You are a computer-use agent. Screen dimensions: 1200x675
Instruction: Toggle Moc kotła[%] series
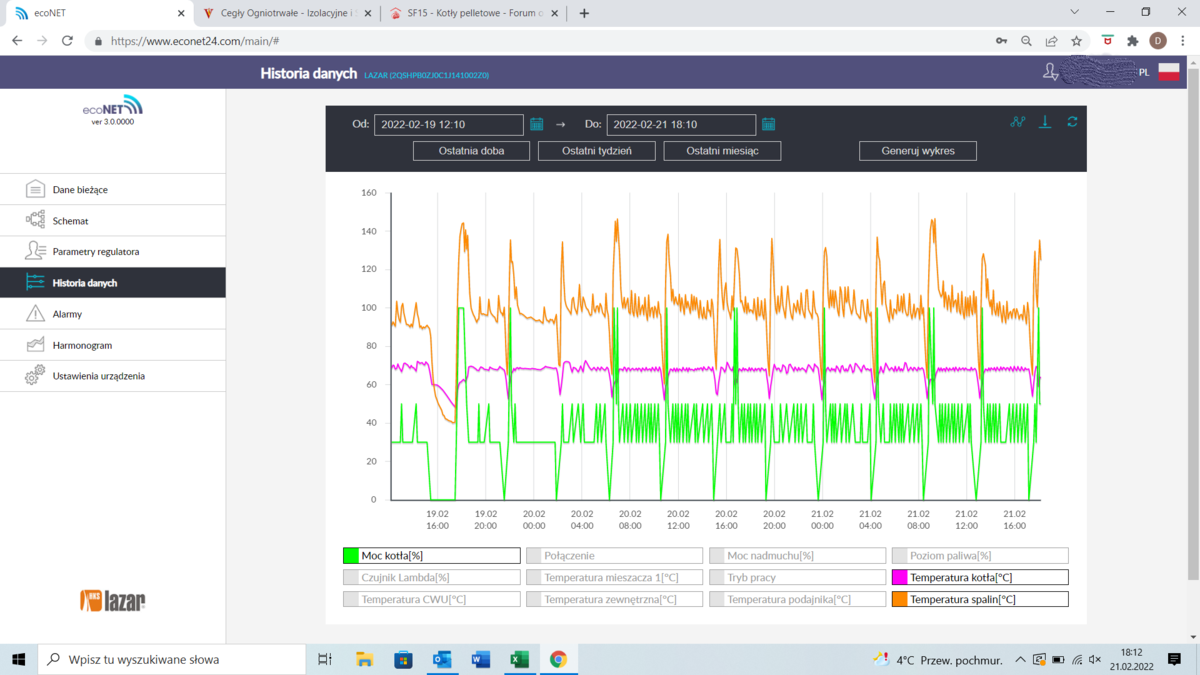point(431,556)
